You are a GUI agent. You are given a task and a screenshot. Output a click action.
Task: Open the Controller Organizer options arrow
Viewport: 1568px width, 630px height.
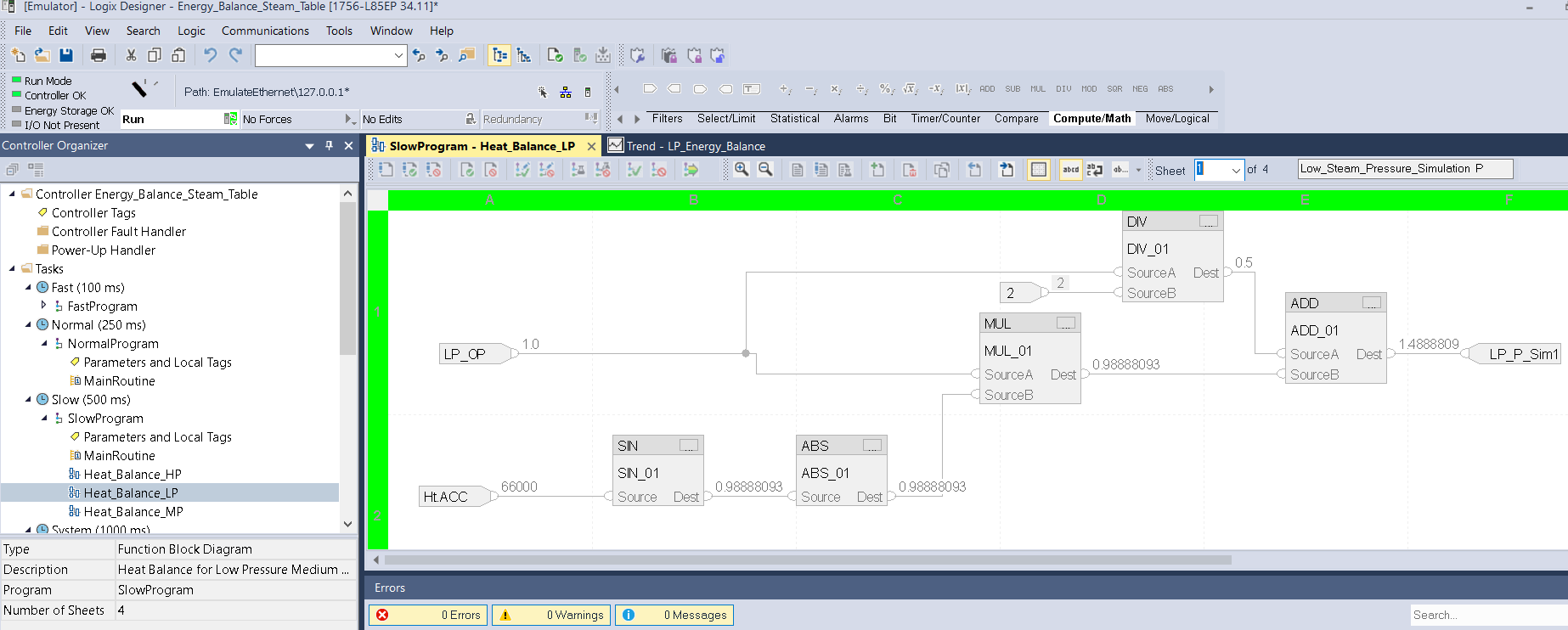tap(309, 146)
